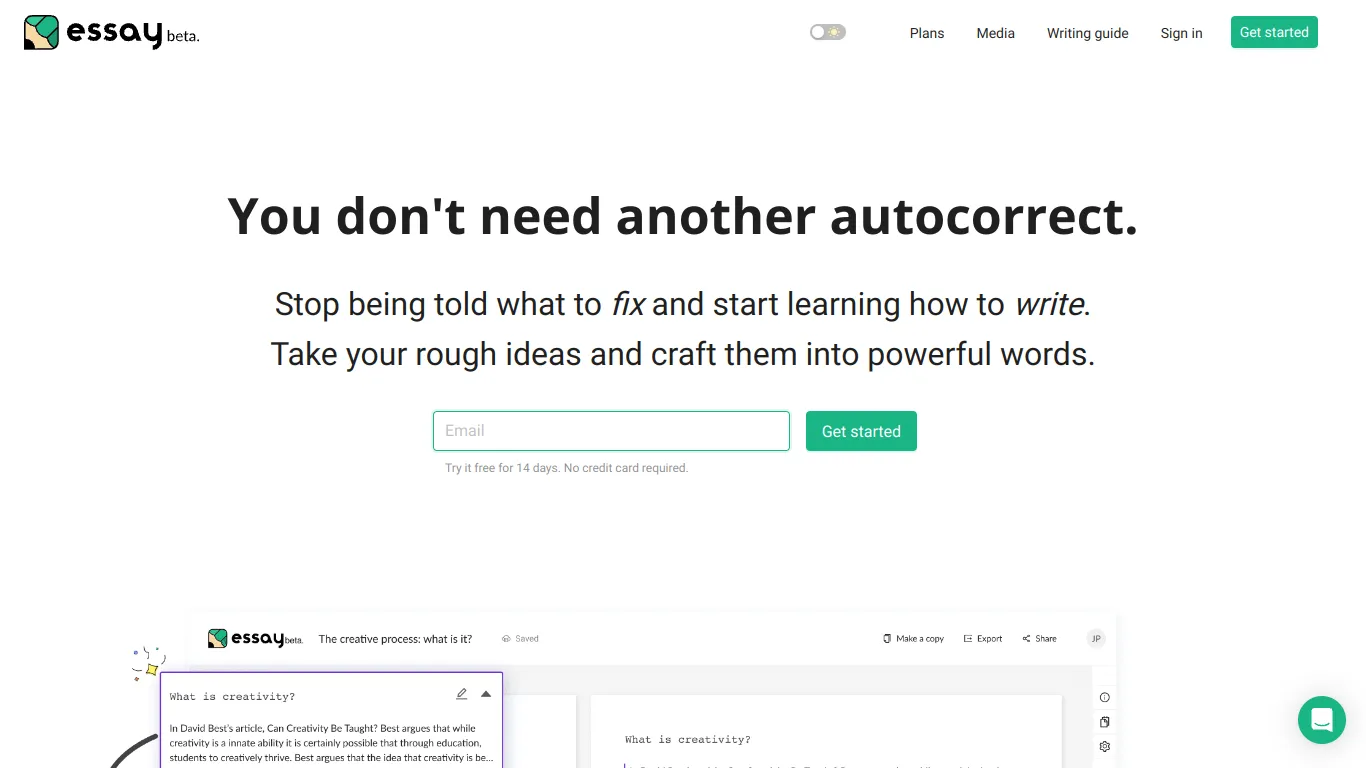
Task: Click Get started in the header
Action: [x=1274, y=32]
